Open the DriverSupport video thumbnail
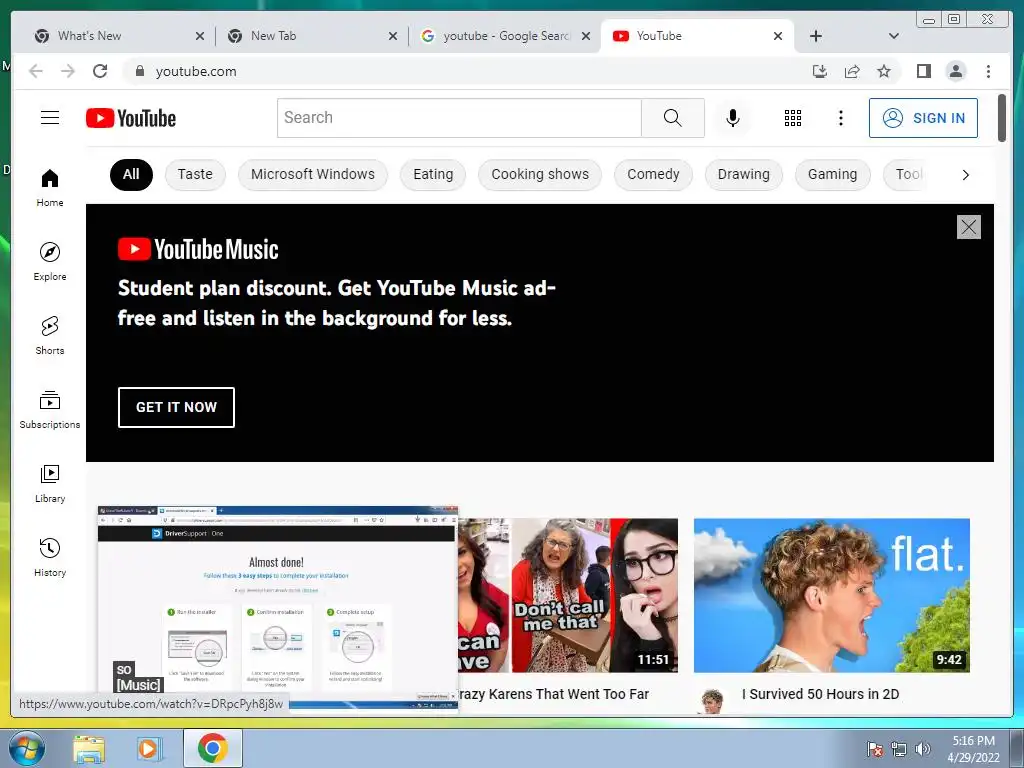Image resolution: width=1024 pixels, height=768 pixels. pos(278,607)
